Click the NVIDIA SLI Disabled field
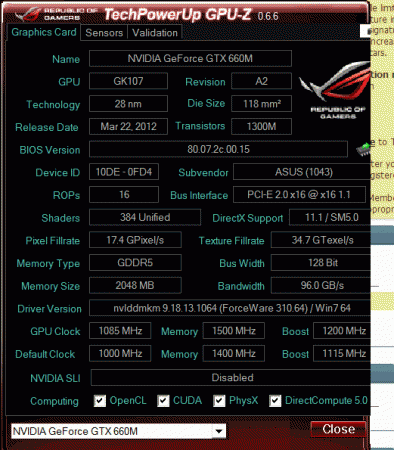The width and height of the screenshot is (394, 450). point(231,378)
